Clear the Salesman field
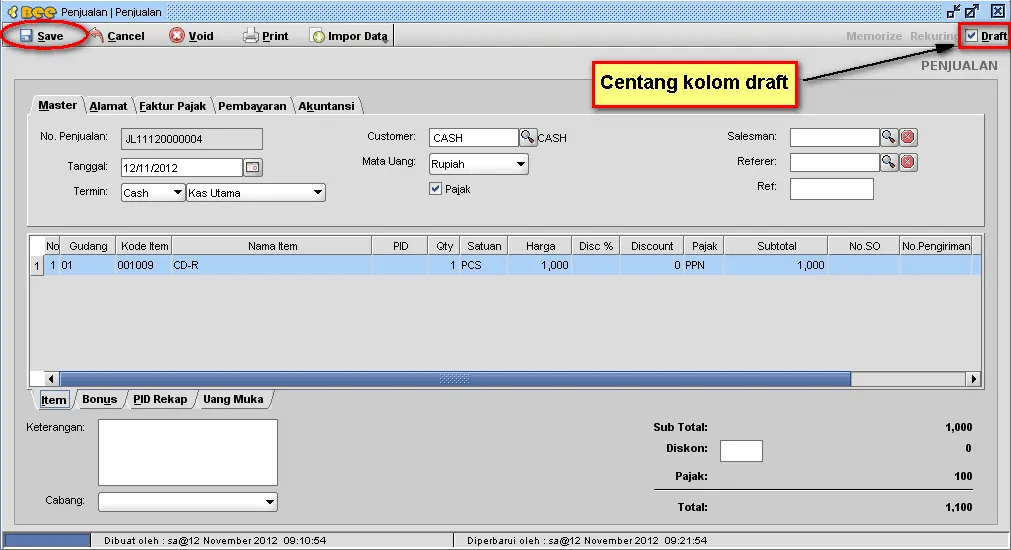 coord(908,137)
